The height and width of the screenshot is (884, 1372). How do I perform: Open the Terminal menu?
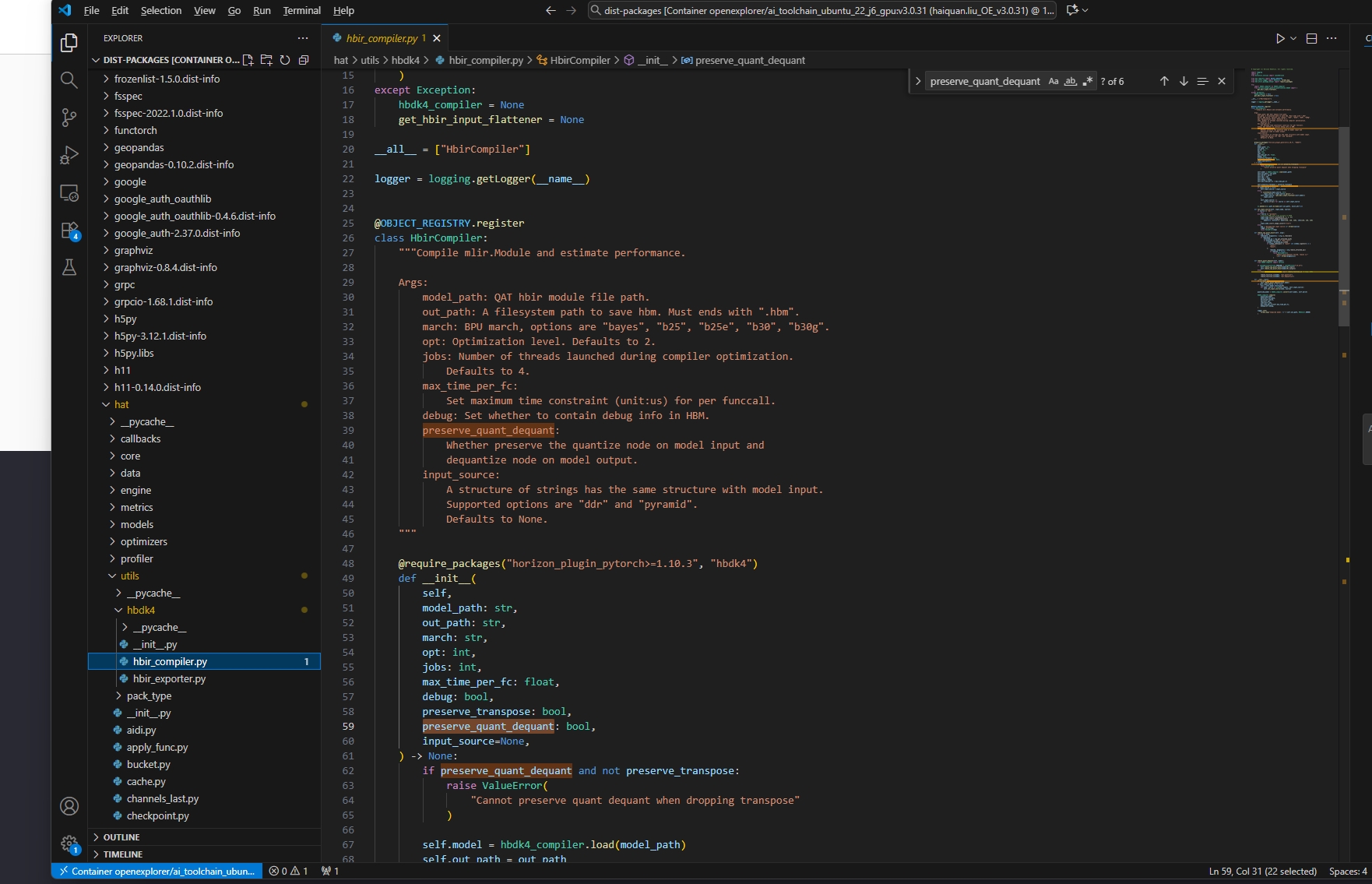coord(301,10)
